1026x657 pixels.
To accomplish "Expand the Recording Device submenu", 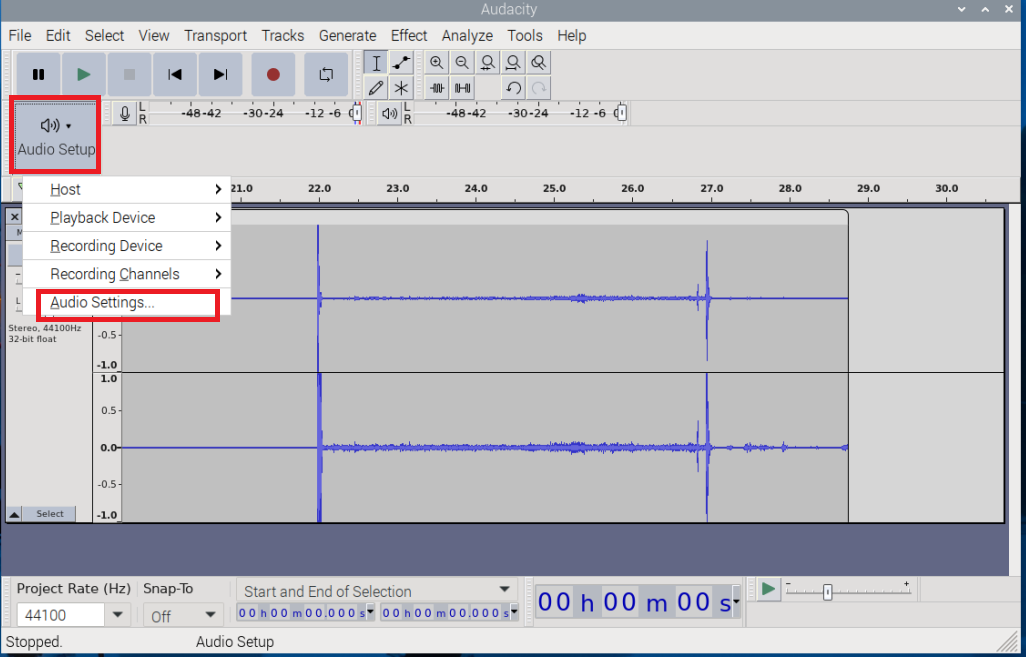I will coord(127,246).
